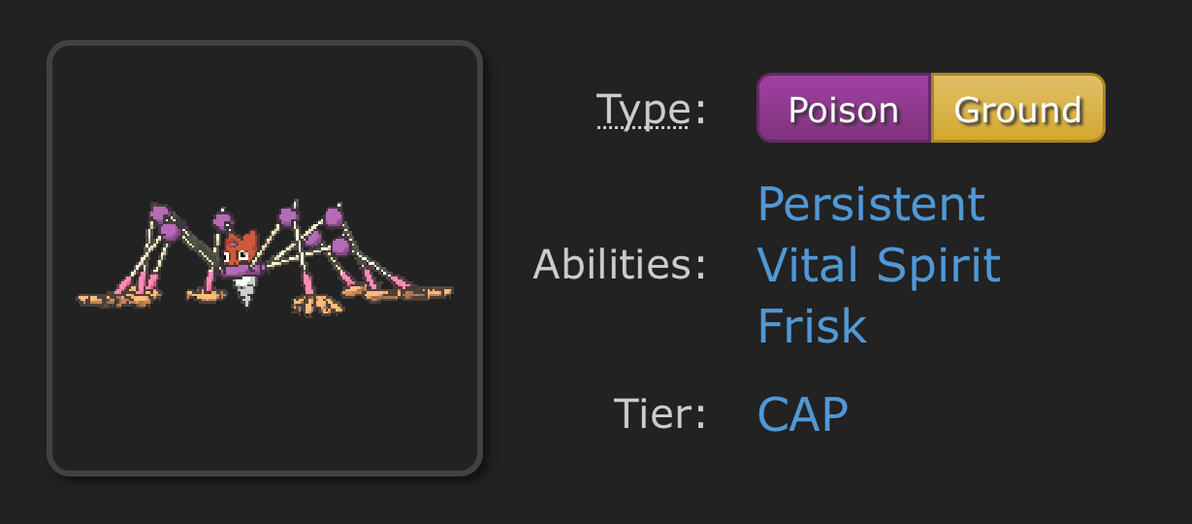1192x524 pixels.
Task: Click the top-left purple joint on the sprite
Action: [160, 213]
